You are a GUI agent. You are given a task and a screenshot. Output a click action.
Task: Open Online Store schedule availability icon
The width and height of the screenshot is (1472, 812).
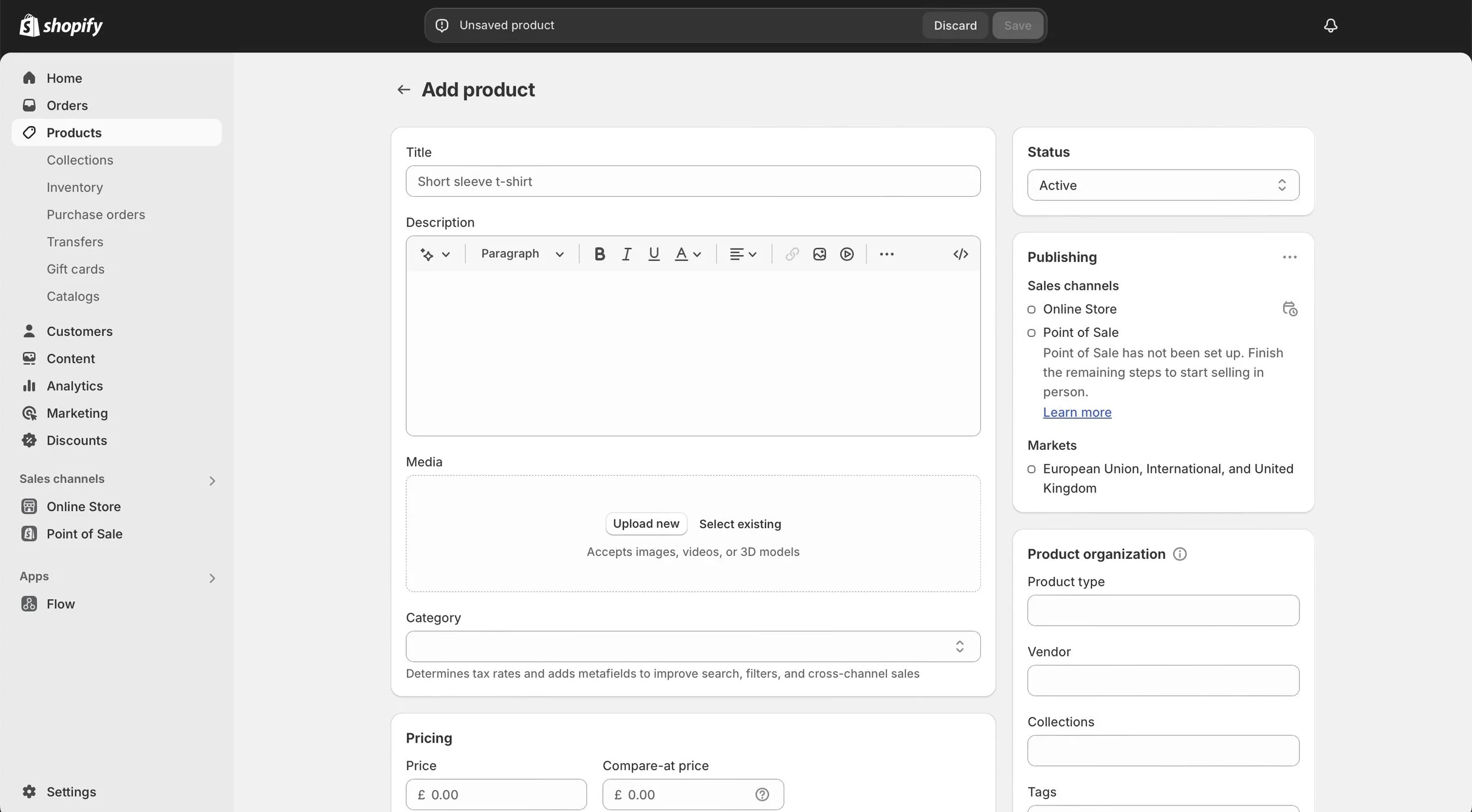coord(1289,309)
